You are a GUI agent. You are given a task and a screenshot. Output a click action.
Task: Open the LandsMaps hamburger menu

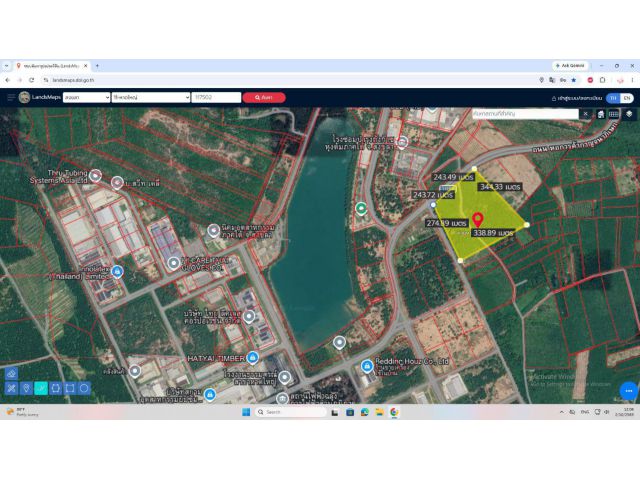pyautogui.click(x=11, y=98)
